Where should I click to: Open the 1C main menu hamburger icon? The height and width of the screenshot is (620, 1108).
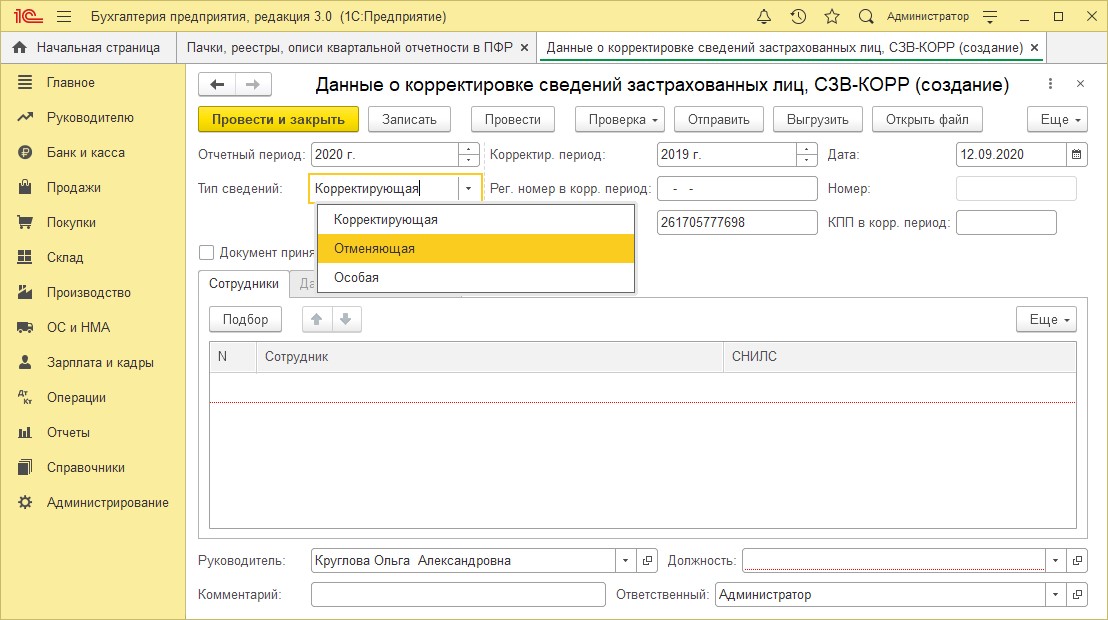pyautogui.click(x=64, y=16)
